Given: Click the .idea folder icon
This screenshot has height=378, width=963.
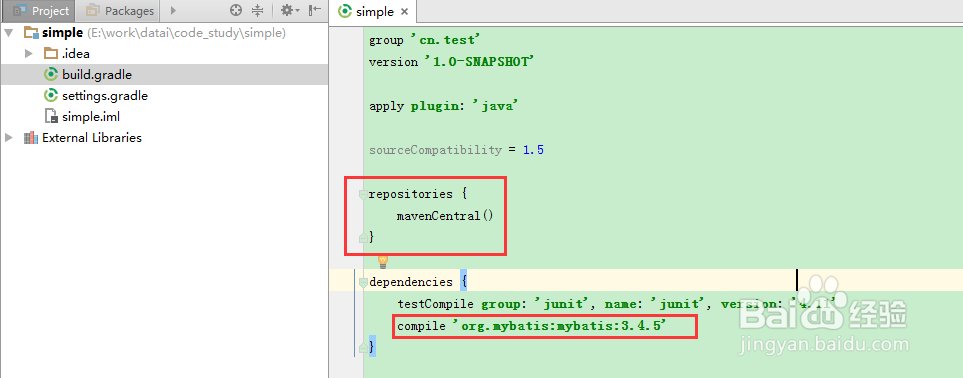Looking at the screenshot, I should [51, 54].
